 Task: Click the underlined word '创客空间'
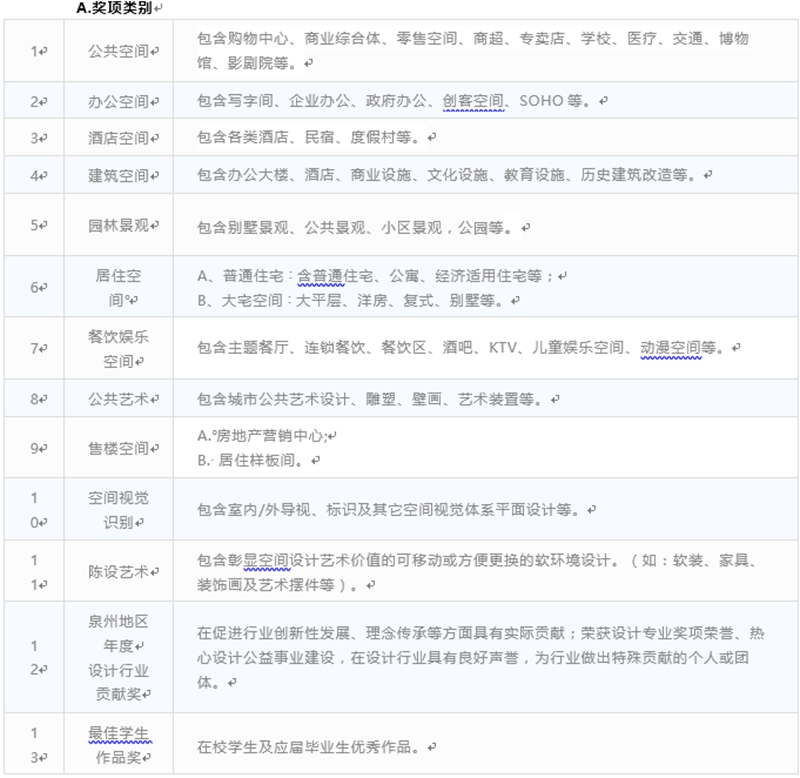(x=473, y=101)
